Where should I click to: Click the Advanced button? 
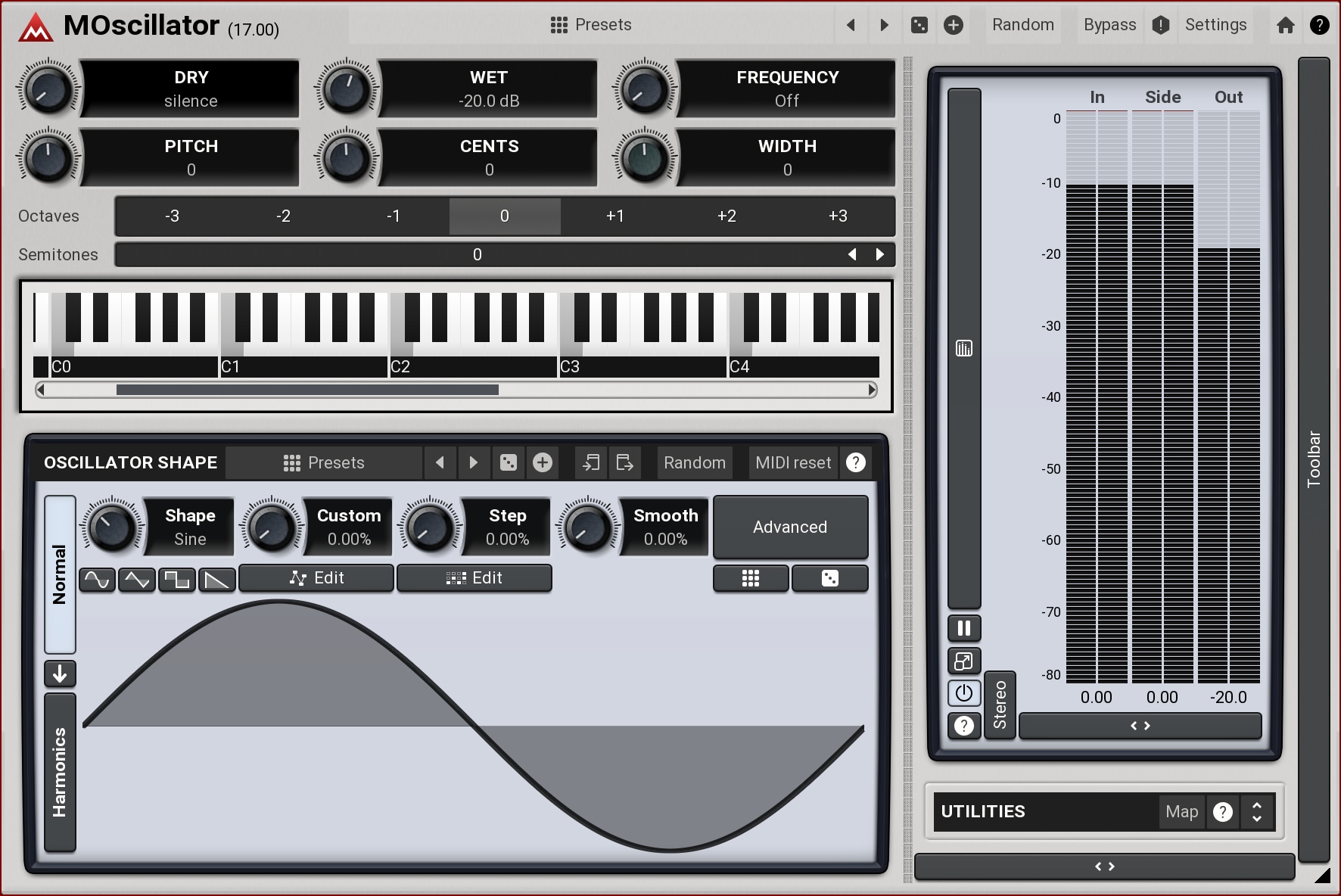(x=789, y=527)
